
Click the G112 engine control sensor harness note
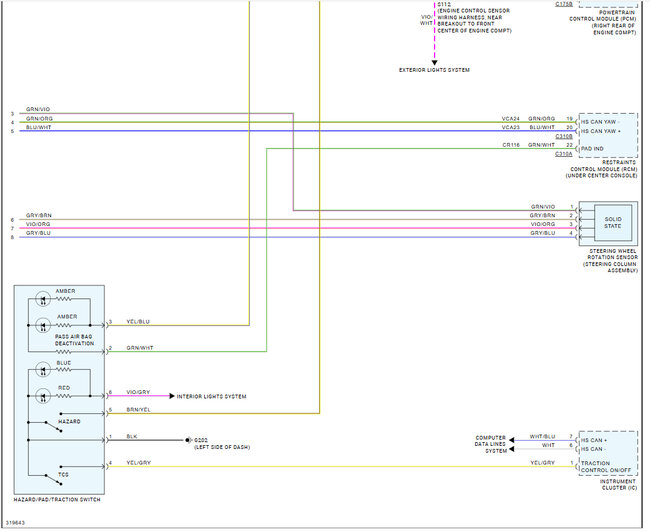(474, 17)
